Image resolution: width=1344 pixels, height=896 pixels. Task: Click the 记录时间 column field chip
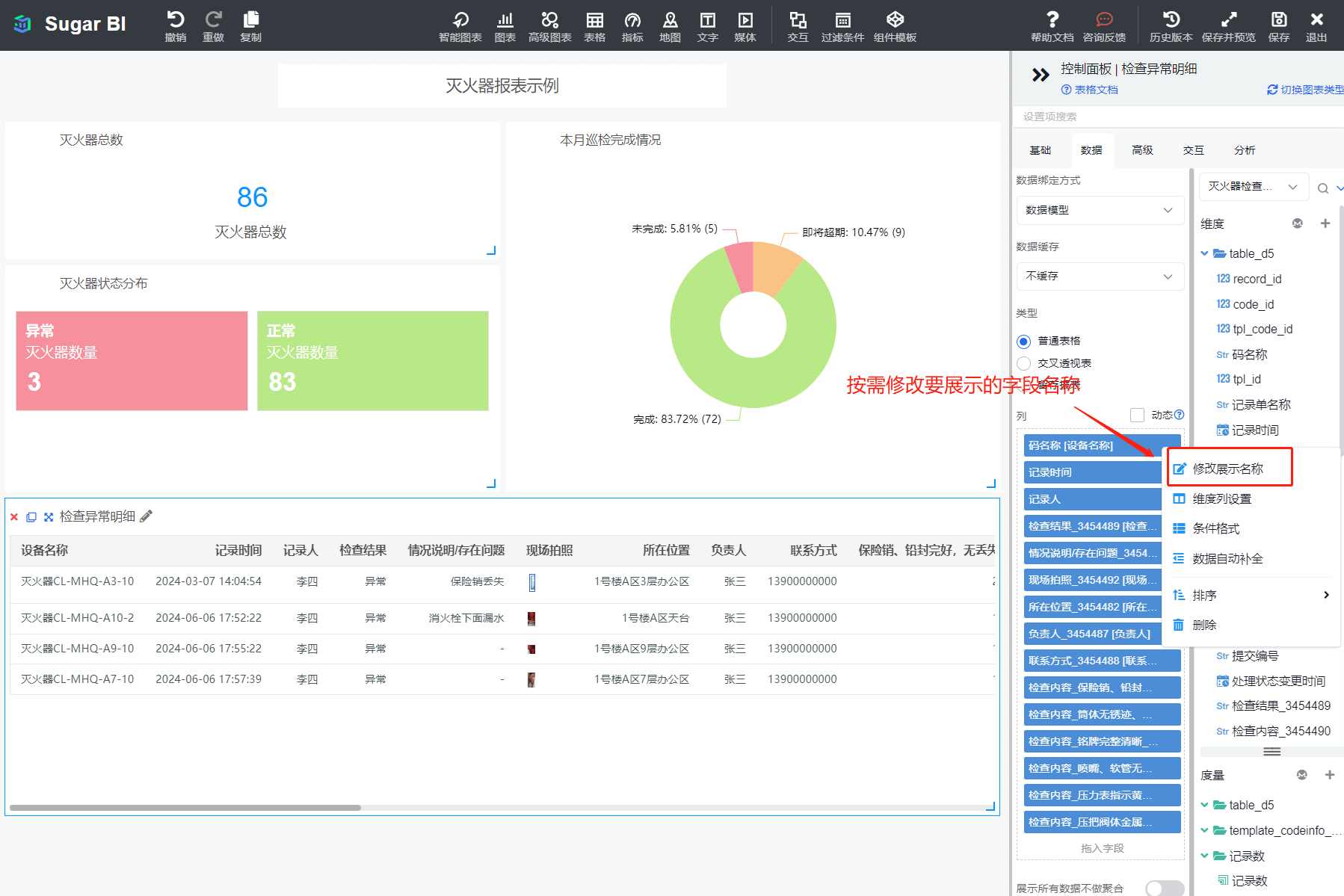click(x=1092, y=472)
